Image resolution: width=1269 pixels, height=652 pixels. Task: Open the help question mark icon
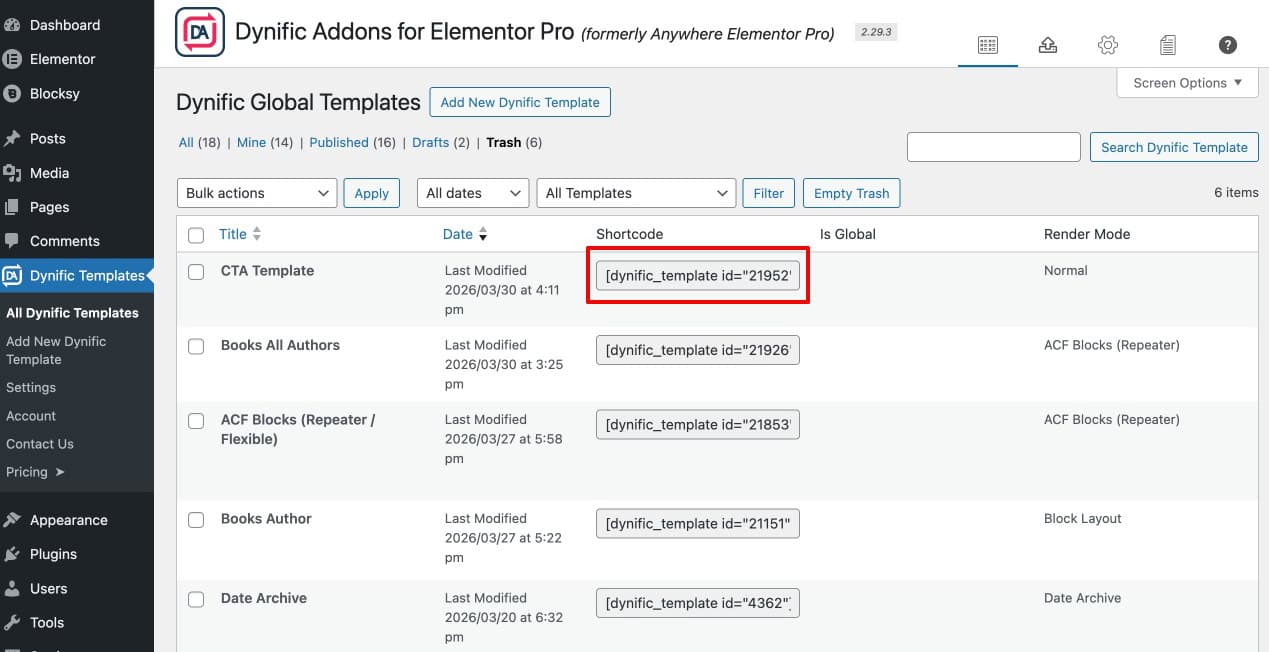[x=1228, y=45]
